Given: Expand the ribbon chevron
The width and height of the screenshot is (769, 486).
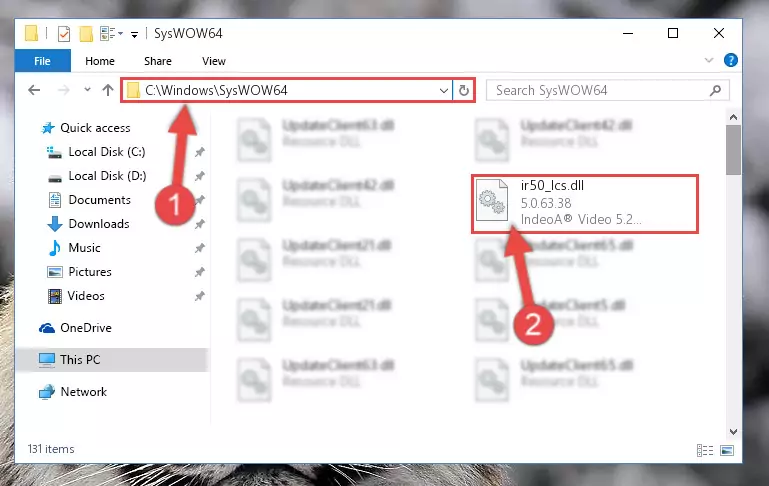Looking at the screenshot, I should 709,60.
